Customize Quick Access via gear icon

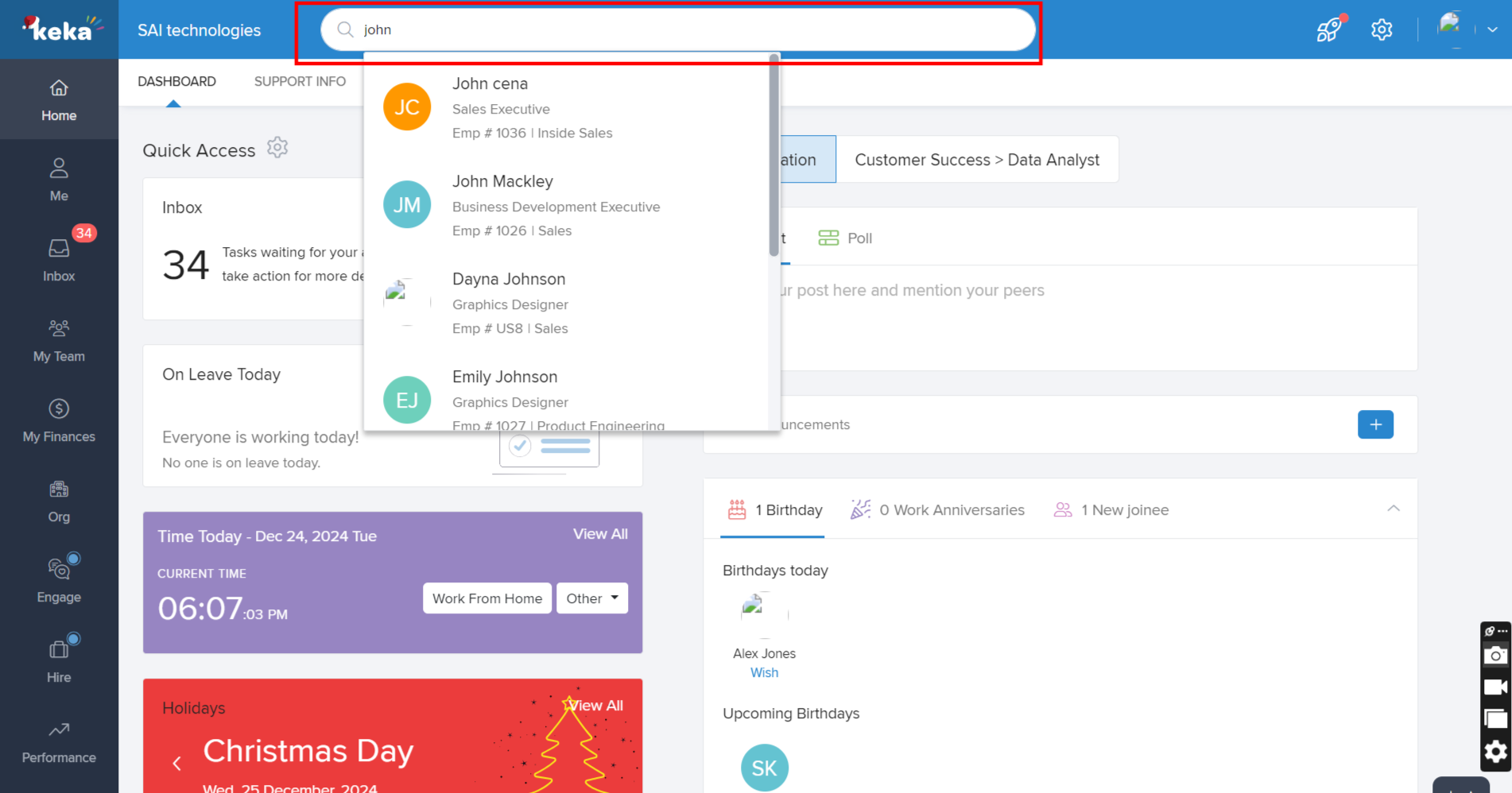[x=277, y=148]
